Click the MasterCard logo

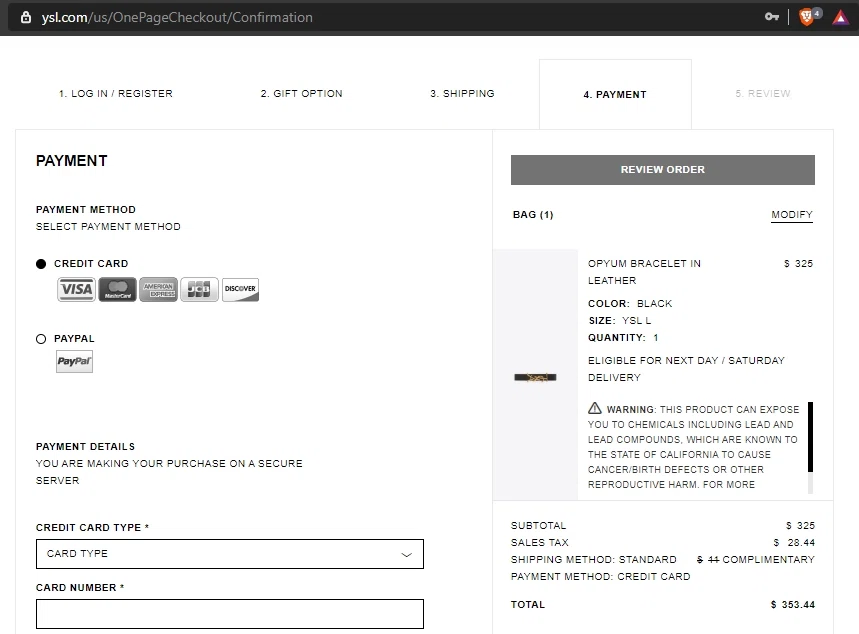pyautogui.click(x=117, y=289)
